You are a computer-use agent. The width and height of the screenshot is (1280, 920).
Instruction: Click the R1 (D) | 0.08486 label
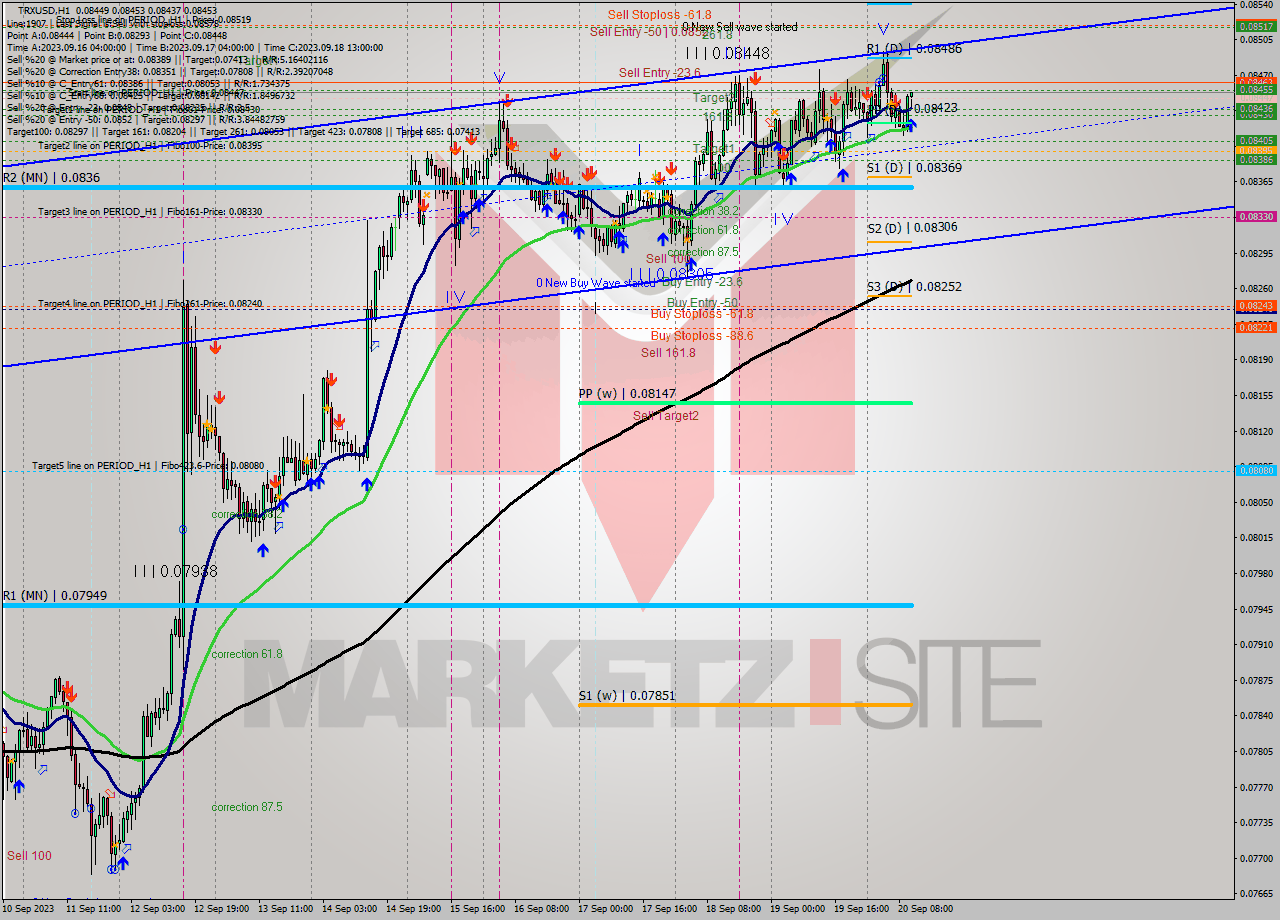[914, 48]
